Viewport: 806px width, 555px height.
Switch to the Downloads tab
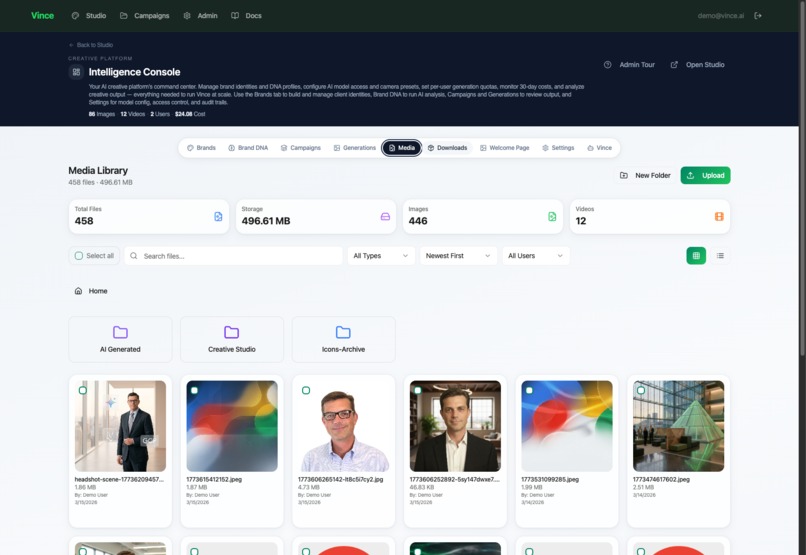[447, 148]
